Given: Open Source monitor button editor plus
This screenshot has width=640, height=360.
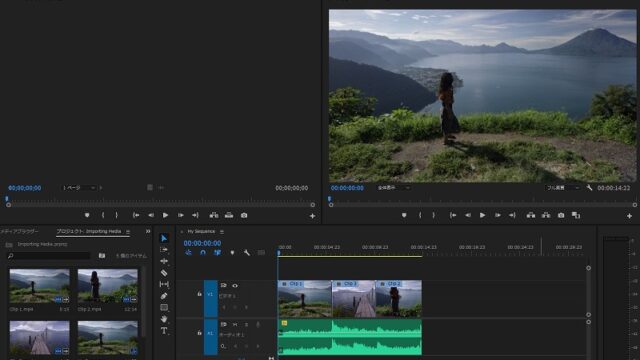Looking at the screenshot, I should (x=312, y=216).
